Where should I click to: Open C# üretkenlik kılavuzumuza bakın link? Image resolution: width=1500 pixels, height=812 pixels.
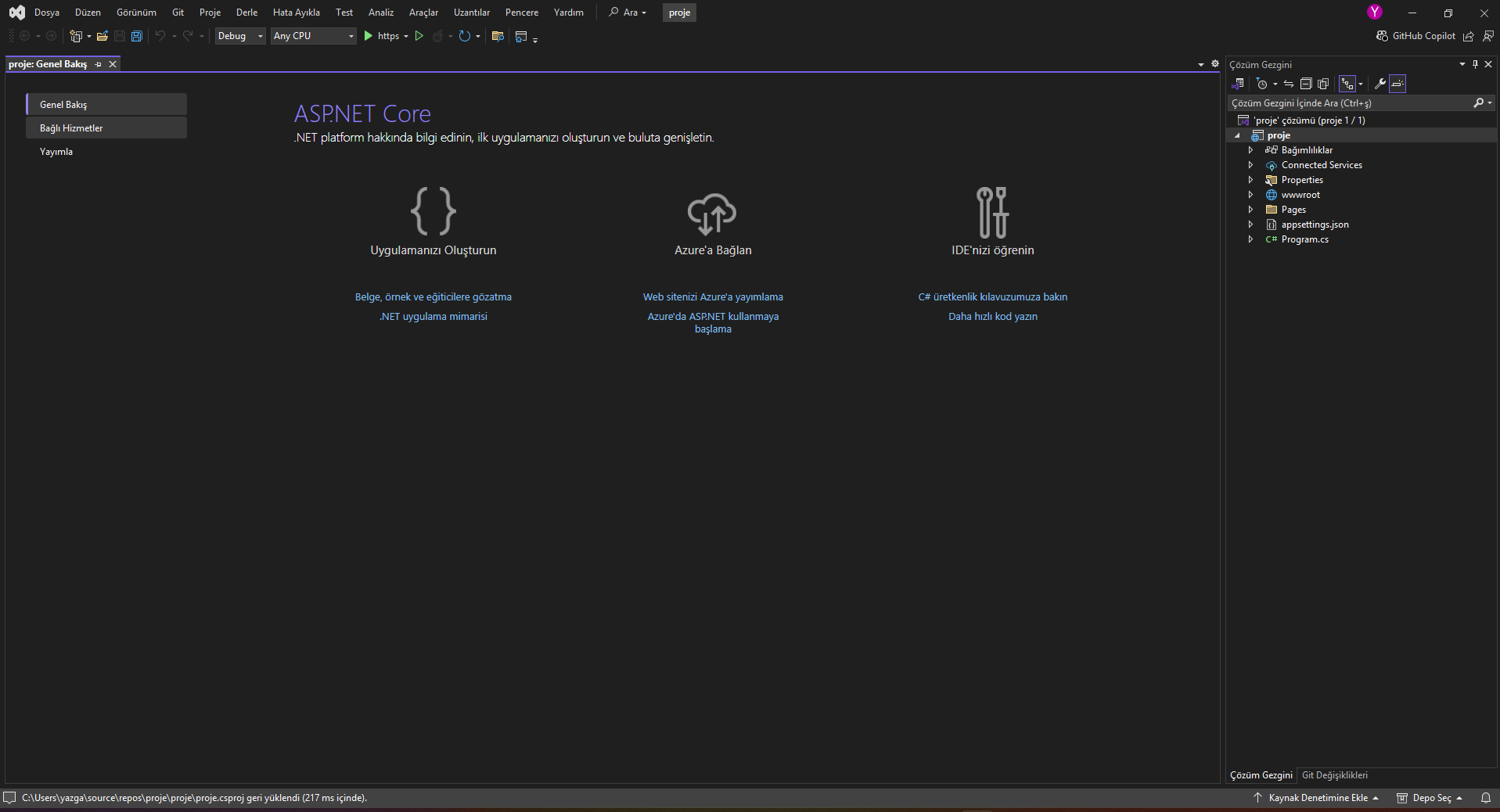(993, 297)
